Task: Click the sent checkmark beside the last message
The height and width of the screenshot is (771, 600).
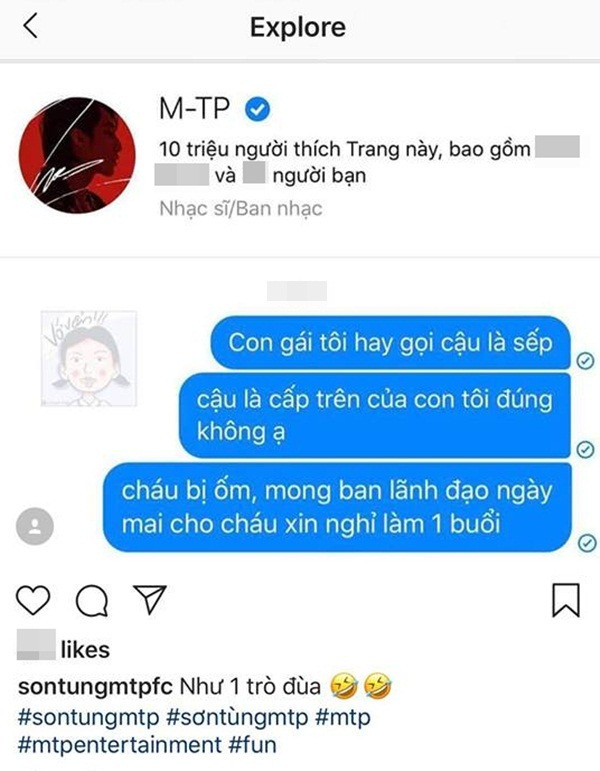Action: (x=586, y=543)
